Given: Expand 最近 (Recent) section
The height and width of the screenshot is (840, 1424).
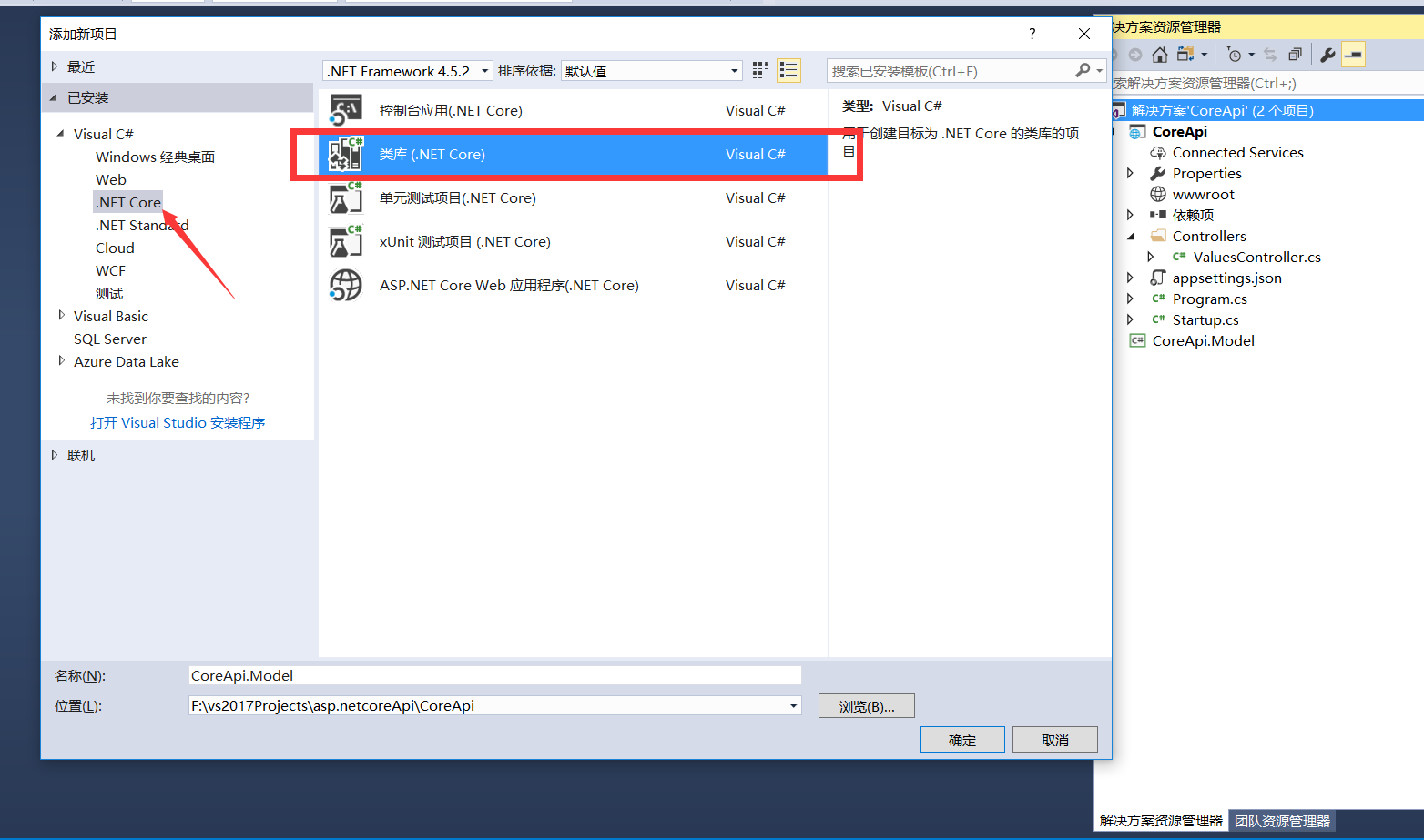Looking at the screenshot, I should tap(55, 66).
